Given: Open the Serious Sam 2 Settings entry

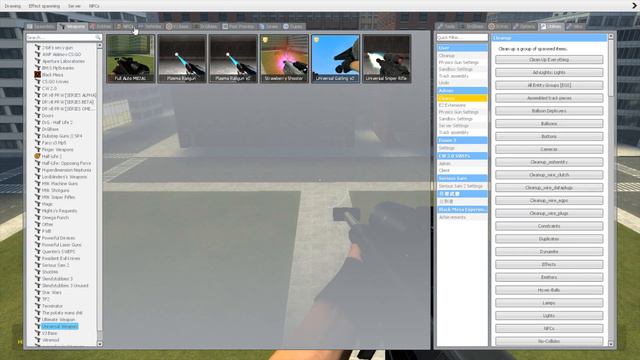Looking at the screenshot, I should (x=462, y=186).
